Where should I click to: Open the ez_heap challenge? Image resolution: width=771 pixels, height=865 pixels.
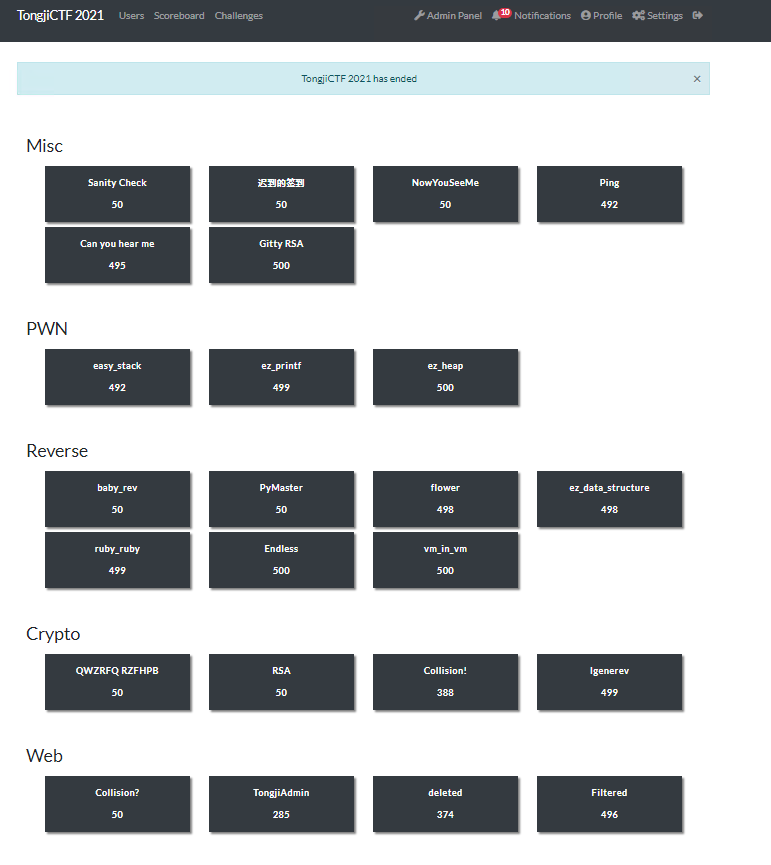point(446,377)
